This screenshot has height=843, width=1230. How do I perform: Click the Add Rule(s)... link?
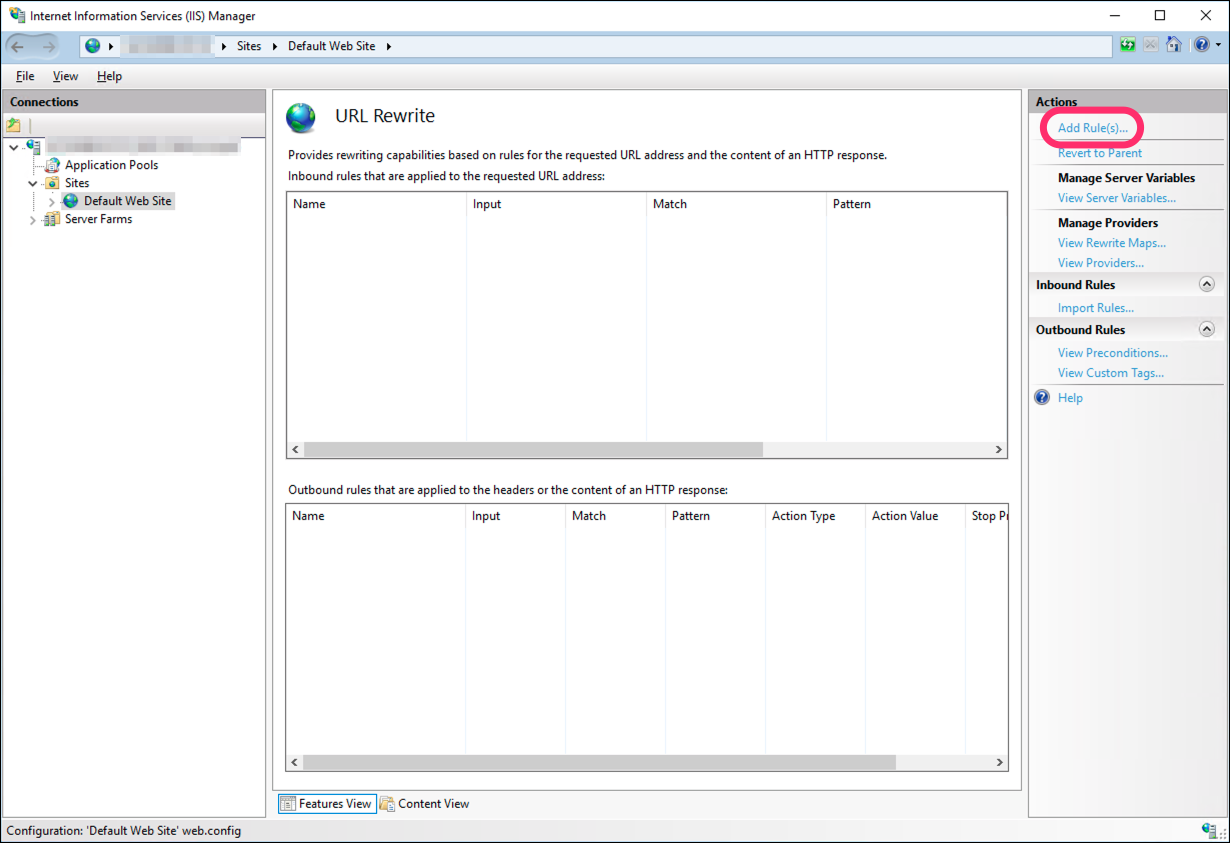pos(1092,128)
